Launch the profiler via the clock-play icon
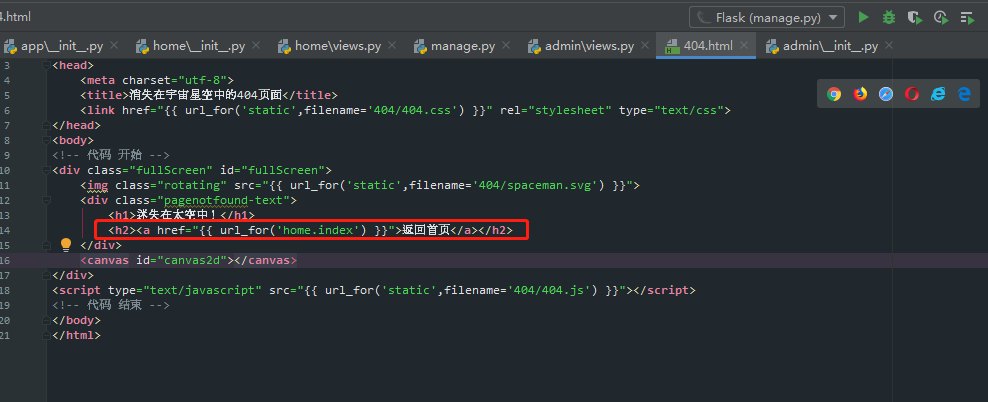The width and height of the screenshot is (988, 402). tap(941, 17)
